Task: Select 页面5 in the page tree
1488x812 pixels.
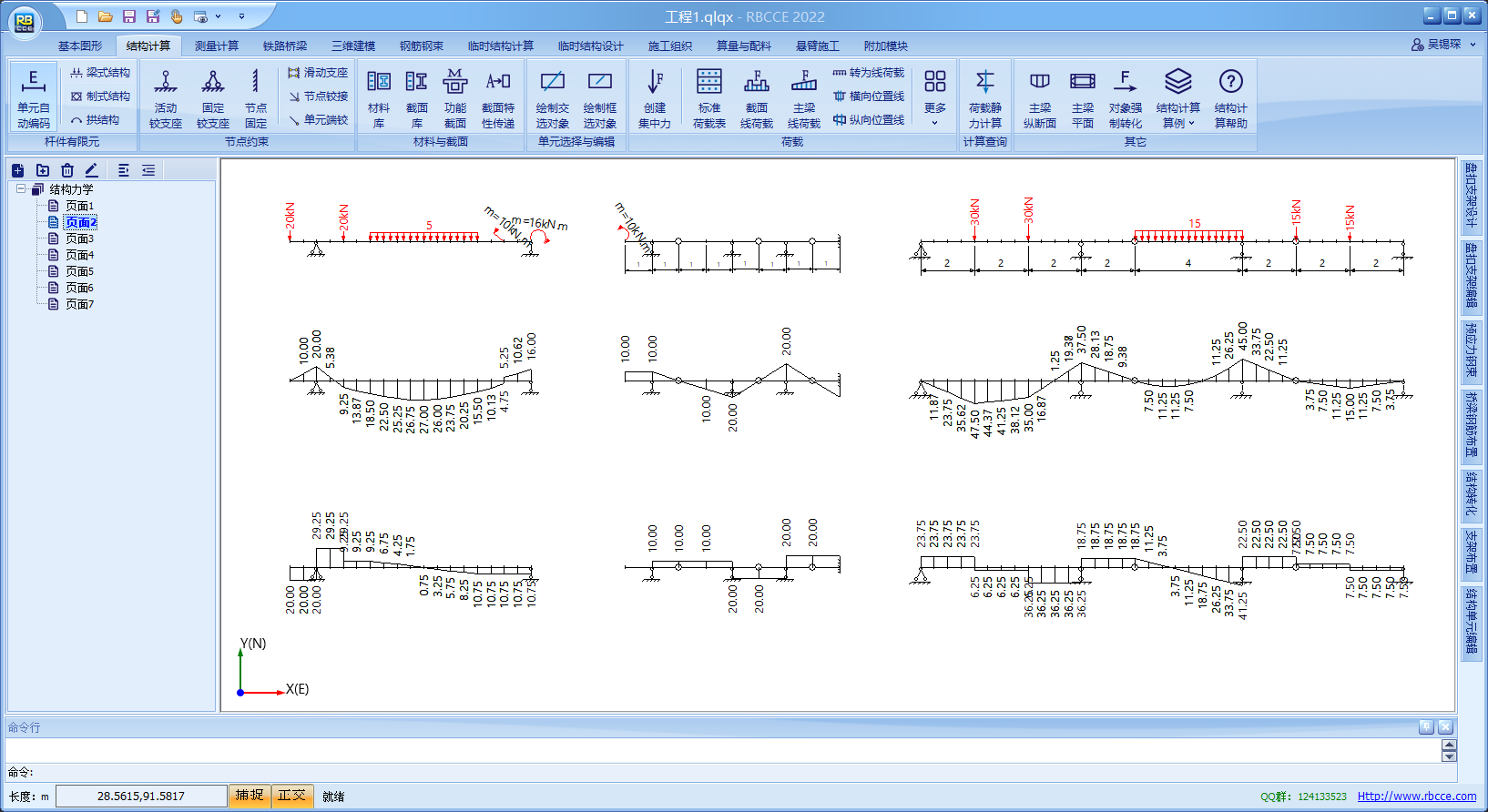Action: 79,271
